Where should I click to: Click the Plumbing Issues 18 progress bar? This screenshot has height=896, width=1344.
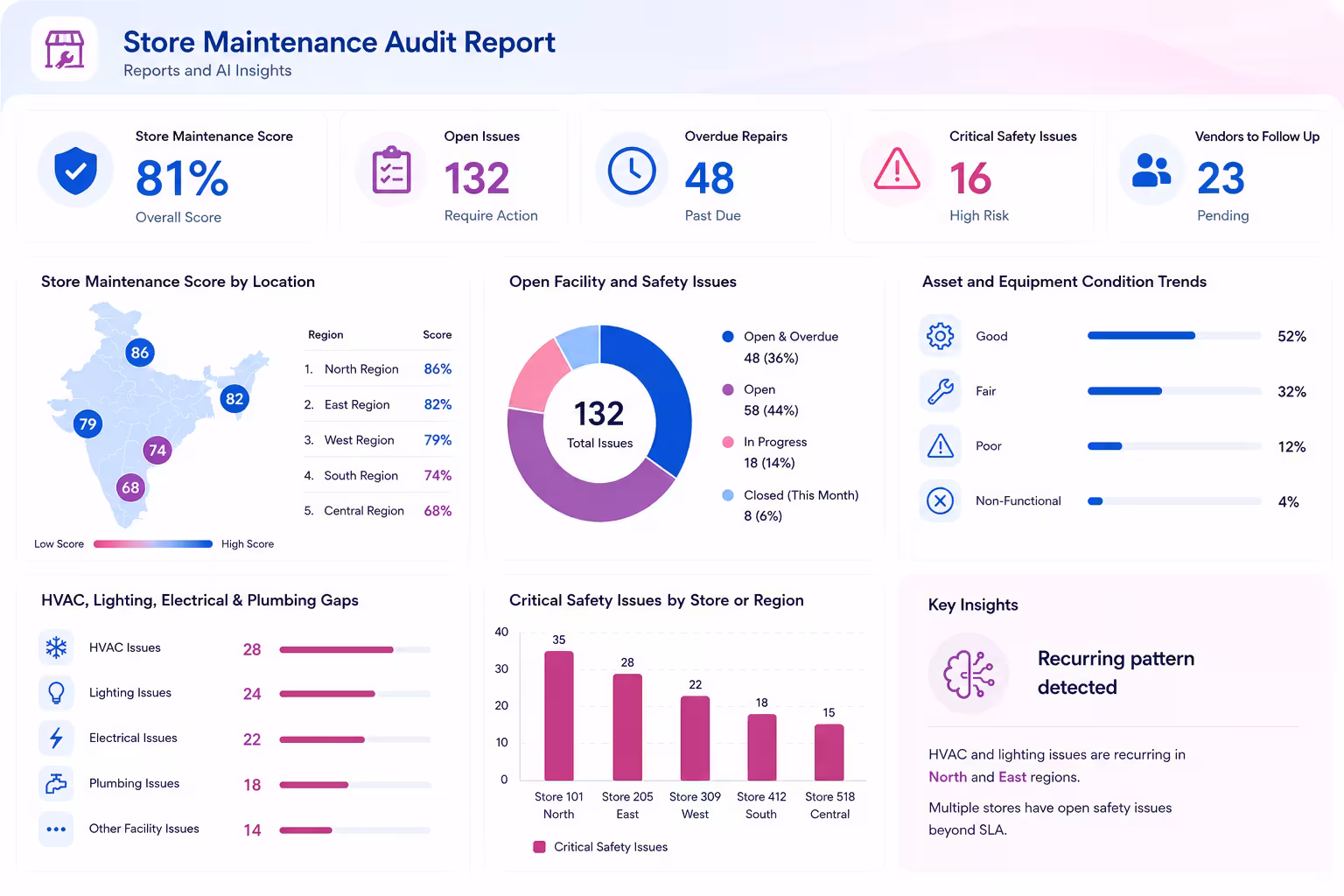pos(355,785)
